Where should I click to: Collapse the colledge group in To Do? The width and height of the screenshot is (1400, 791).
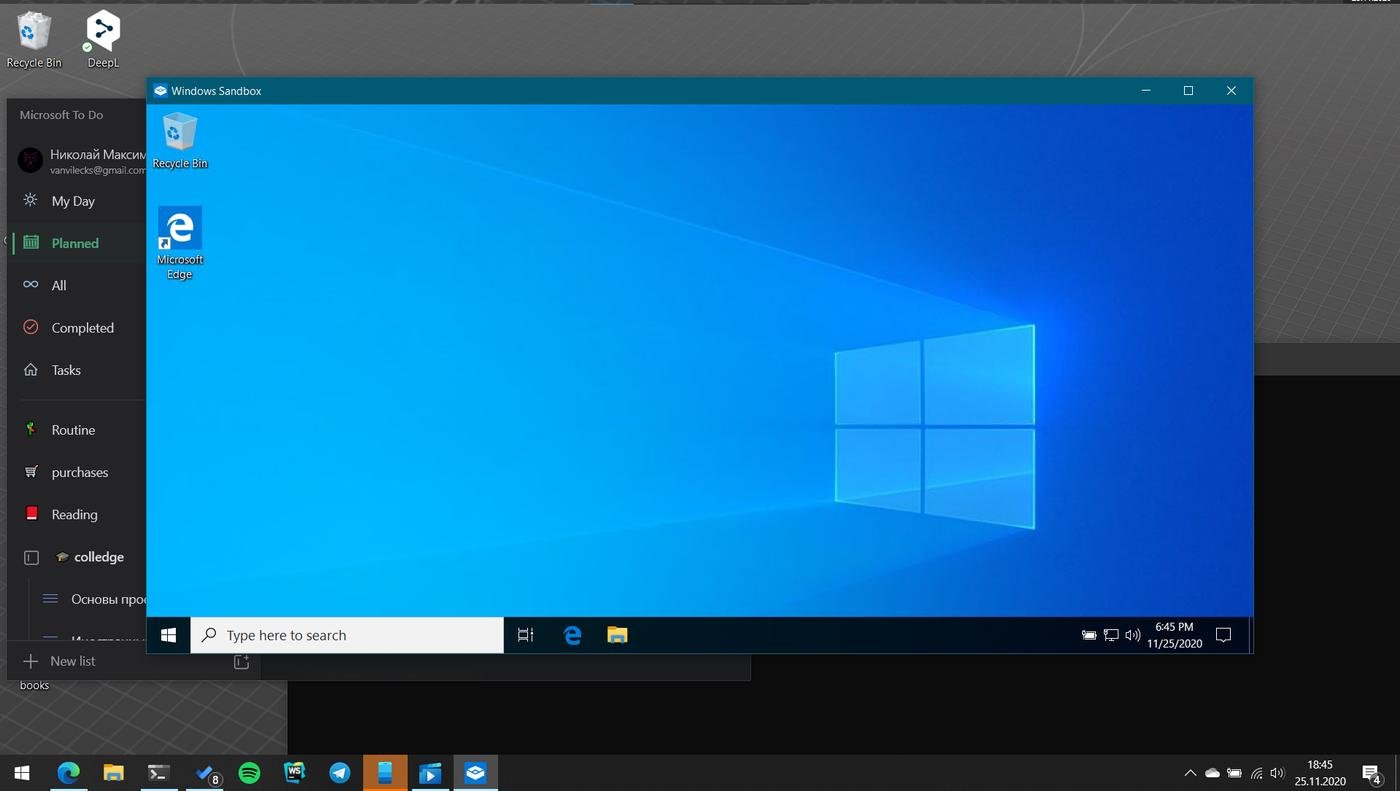click(31, 557)
